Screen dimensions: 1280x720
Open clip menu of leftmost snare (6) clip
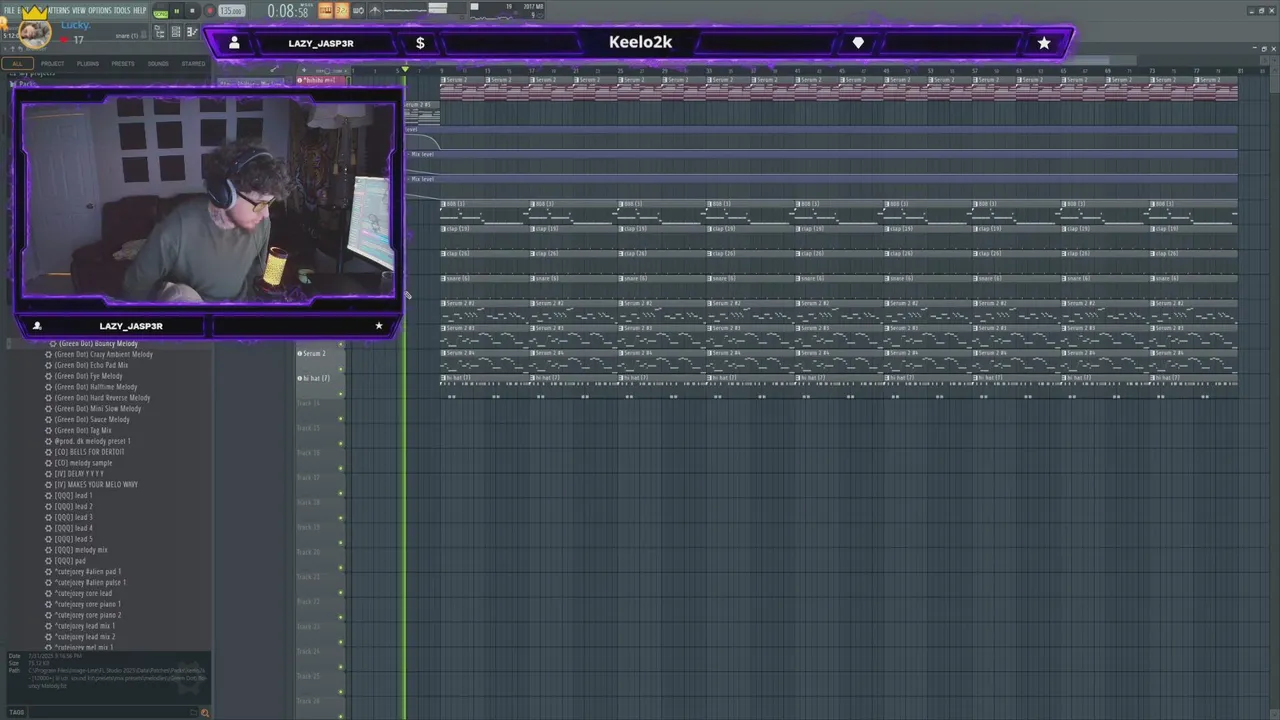444,278
